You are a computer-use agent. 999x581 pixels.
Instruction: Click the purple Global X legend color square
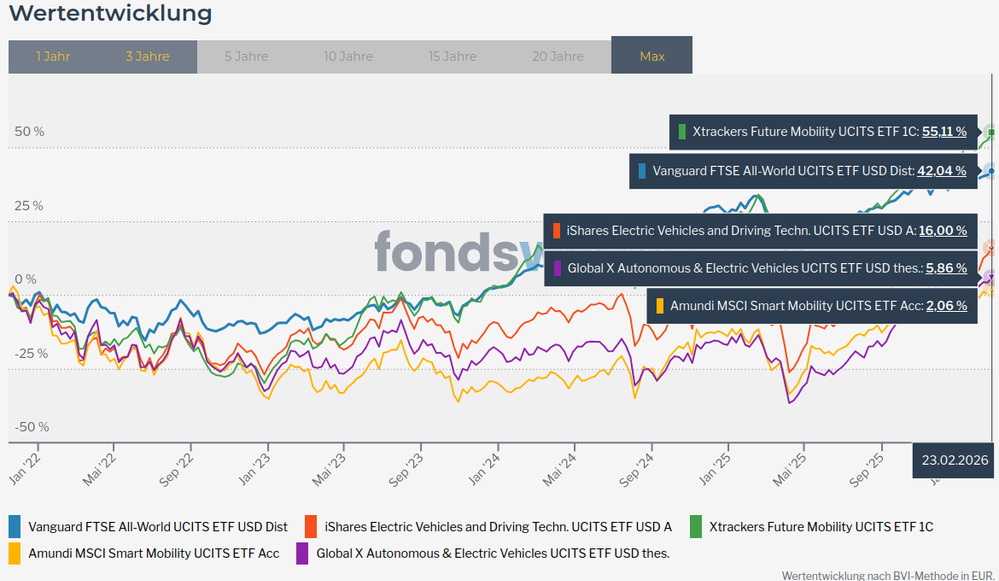pos(302,553)
